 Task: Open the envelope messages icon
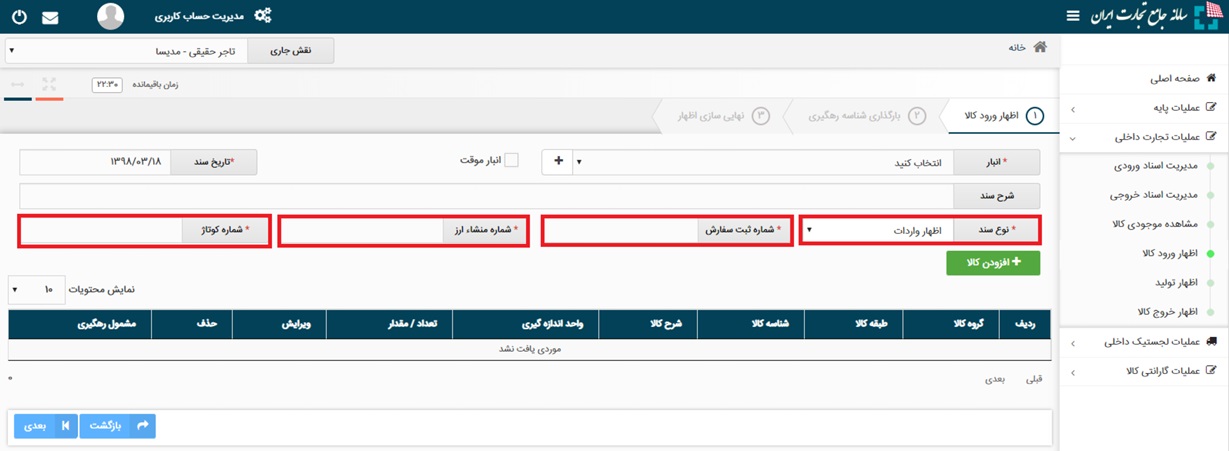point(50,18)
